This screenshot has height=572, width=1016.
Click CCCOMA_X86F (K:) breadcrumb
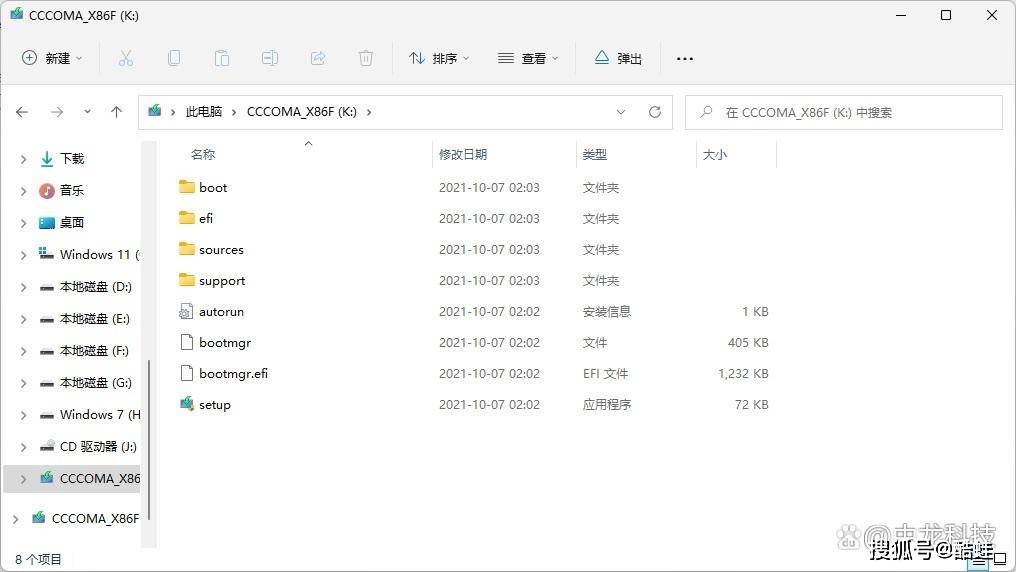coord(301,112)
